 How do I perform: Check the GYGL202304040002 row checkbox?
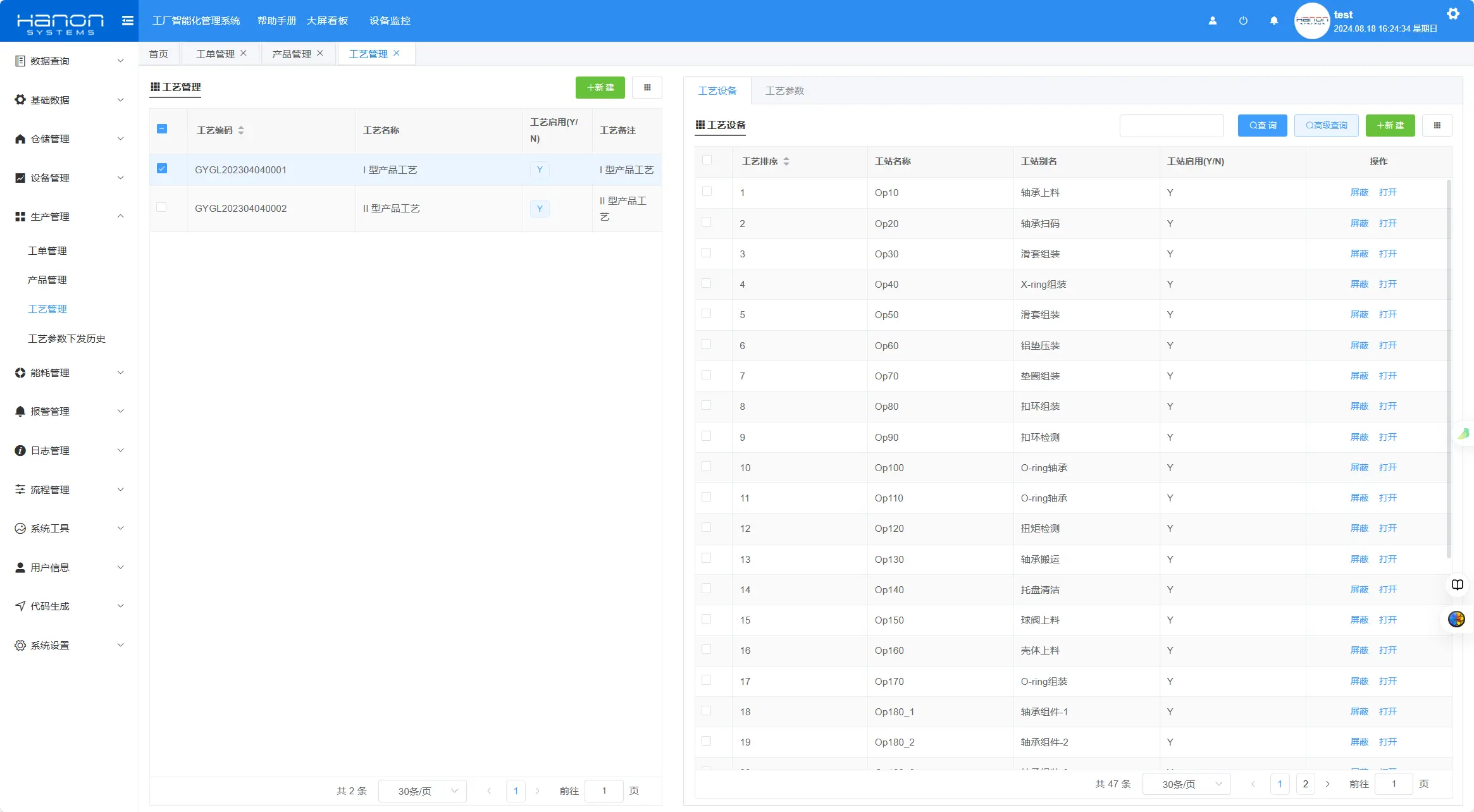pyautogui.click(x=162, y=207)
